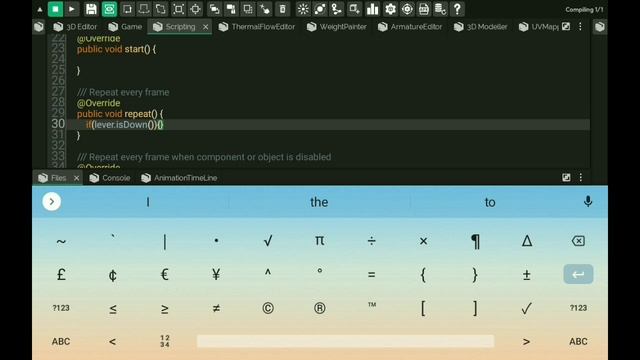
Task: Open the database stack icon in toolbar
Action: point(440,9)
